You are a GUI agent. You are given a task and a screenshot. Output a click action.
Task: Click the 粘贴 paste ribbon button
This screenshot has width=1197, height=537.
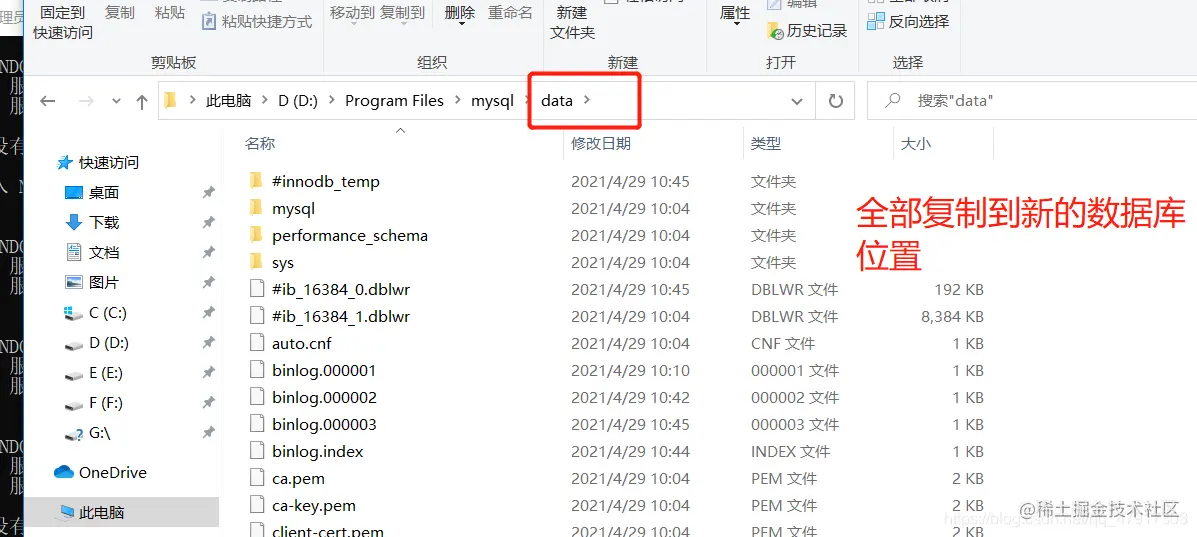(x=169, y=13)
